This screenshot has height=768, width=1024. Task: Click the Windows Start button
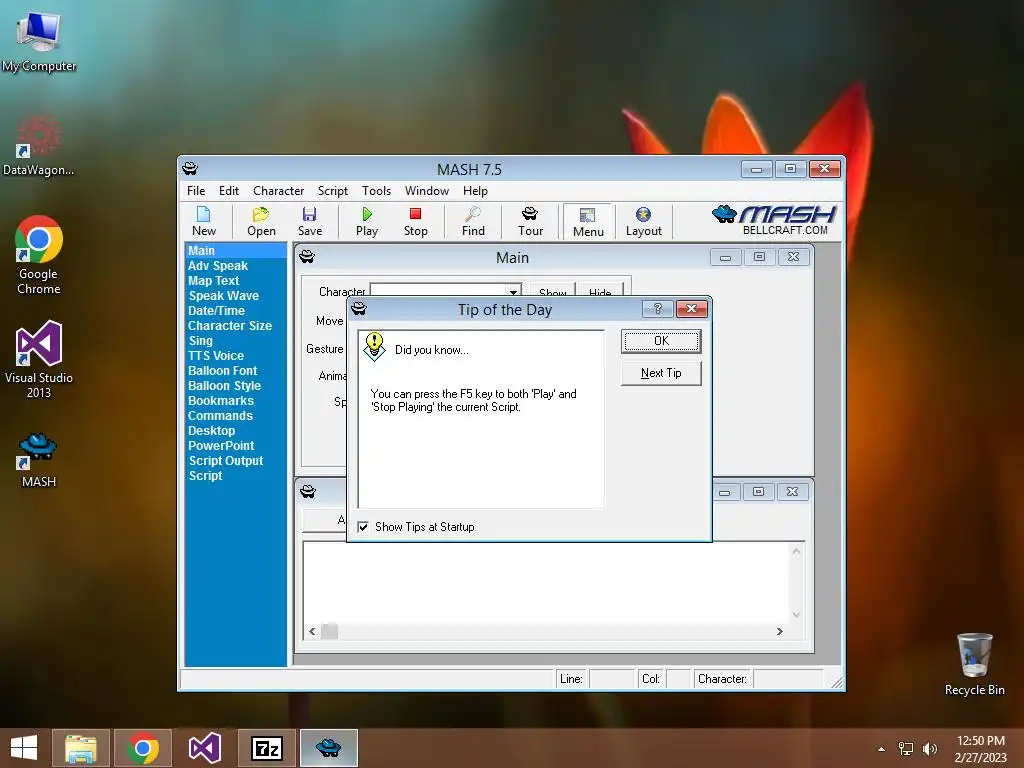(x=24, y=748)
